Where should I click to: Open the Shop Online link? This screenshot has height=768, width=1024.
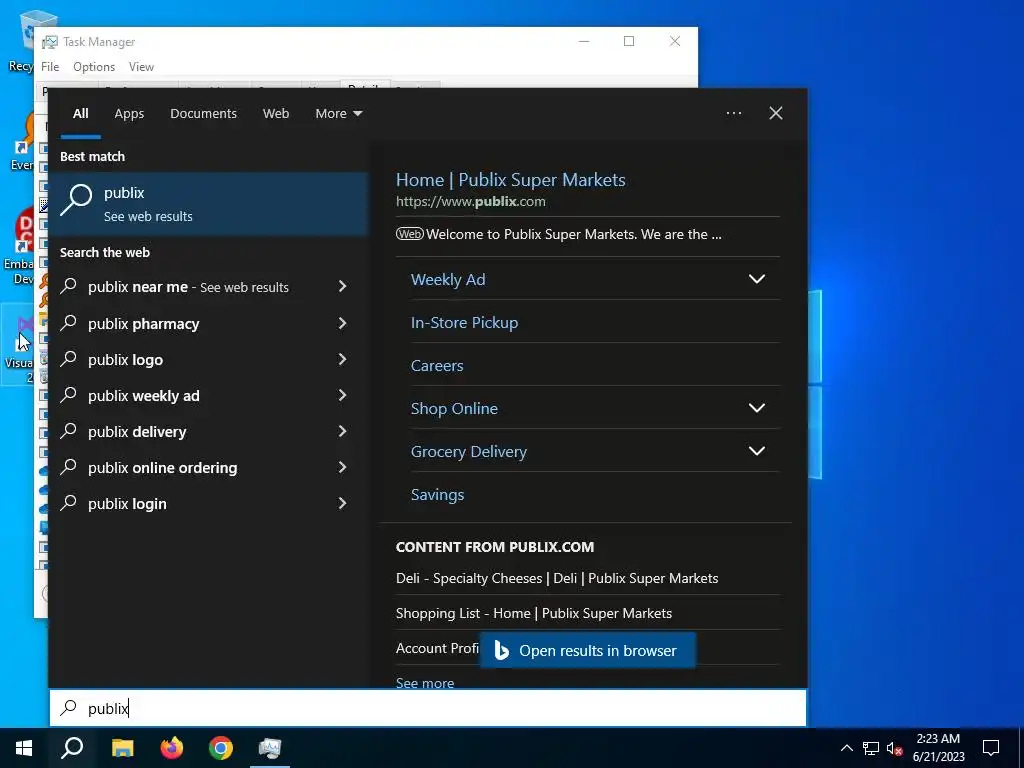point(454,408)
